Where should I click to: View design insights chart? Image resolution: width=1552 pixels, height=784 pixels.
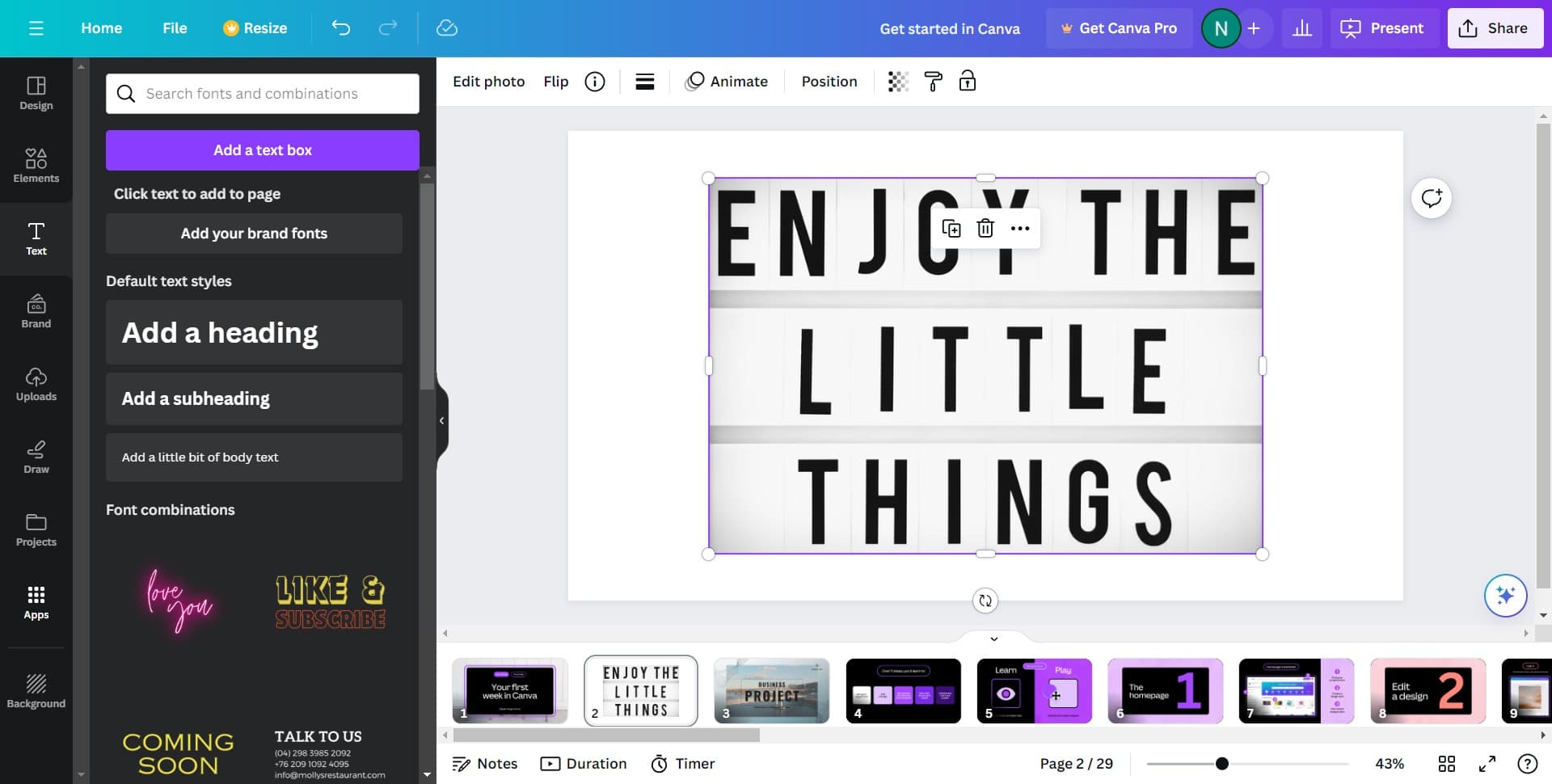1301,27
